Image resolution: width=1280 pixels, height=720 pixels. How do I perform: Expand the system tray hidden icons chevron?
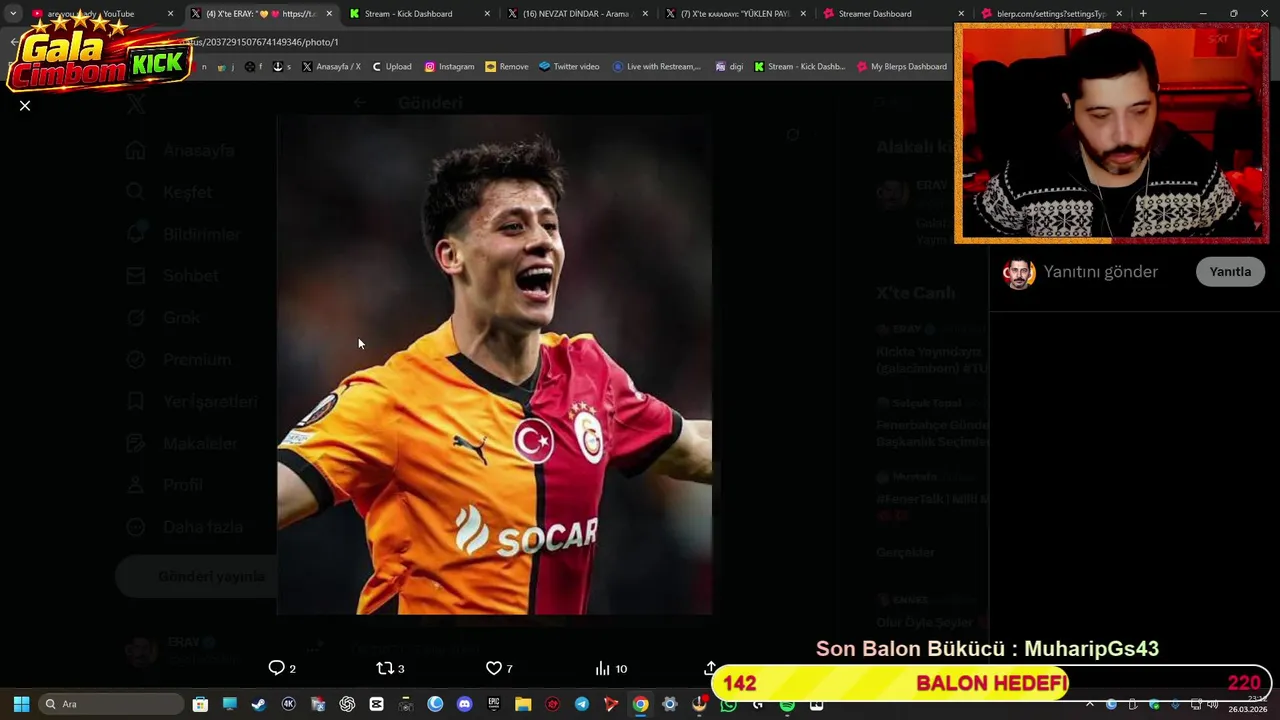point(1090,704)
